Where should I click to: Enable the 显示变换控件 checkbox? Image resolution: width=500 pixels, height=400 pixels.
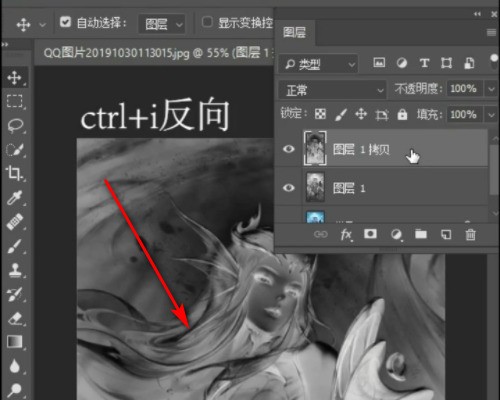point(207,22)
